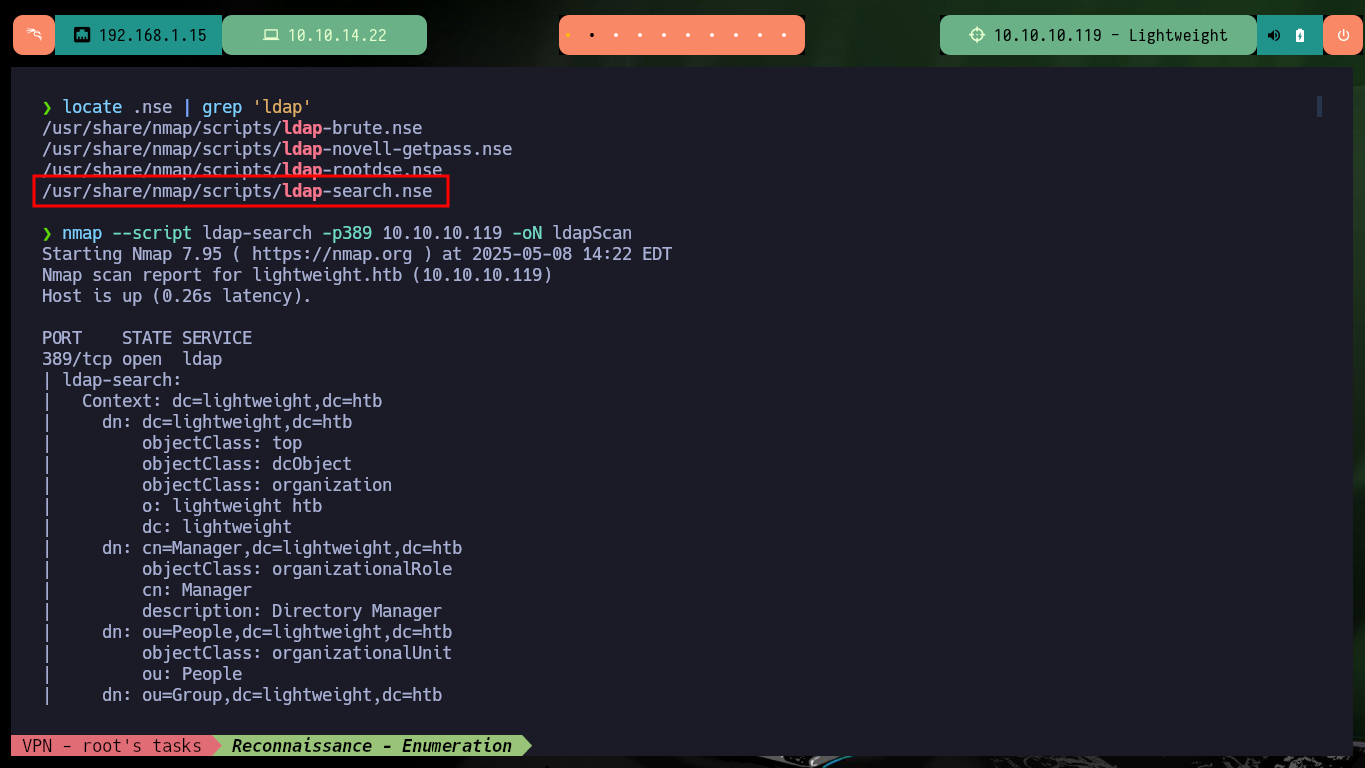Click the o: lightweight htb line

click(232, 506)
